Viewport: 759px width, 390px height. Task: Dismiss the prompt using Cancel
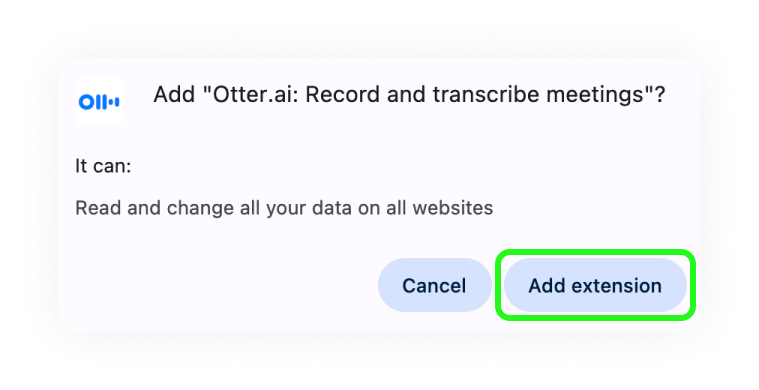(434, 285)
